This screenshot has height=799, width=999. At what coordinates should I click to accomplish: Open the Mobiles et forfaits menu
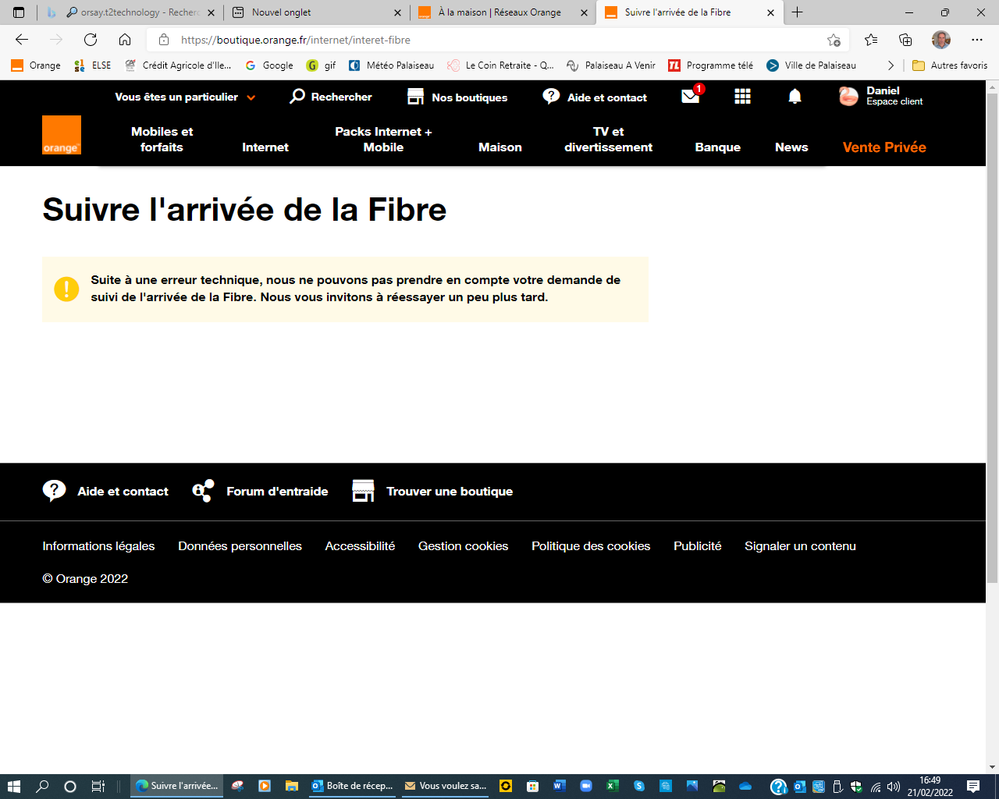point(162,139)
